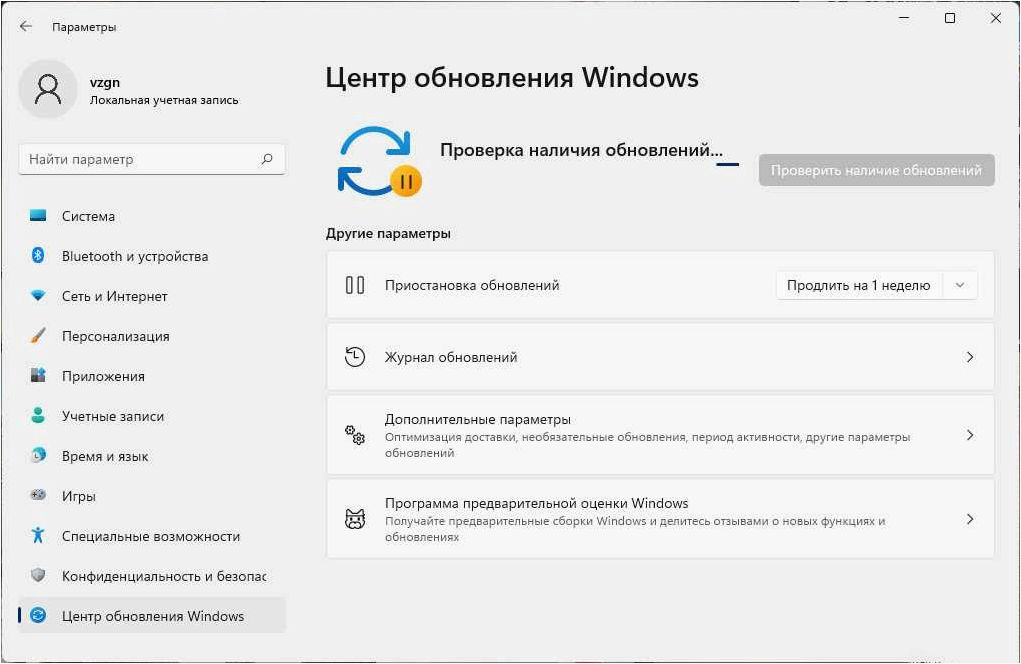Open the Система settings section
The height and width of the screenshot is (664, 1021).
point(152,216)
